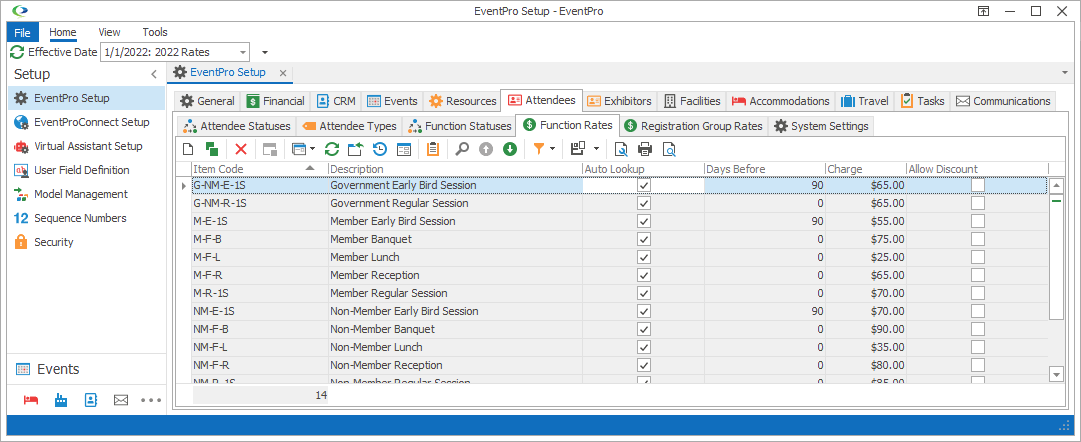Image resolution: width=1081 pixels, height=442 pixels.
Task: Click the folder export arrow icon
Action: pyautogui.click(x=356, y=148)
